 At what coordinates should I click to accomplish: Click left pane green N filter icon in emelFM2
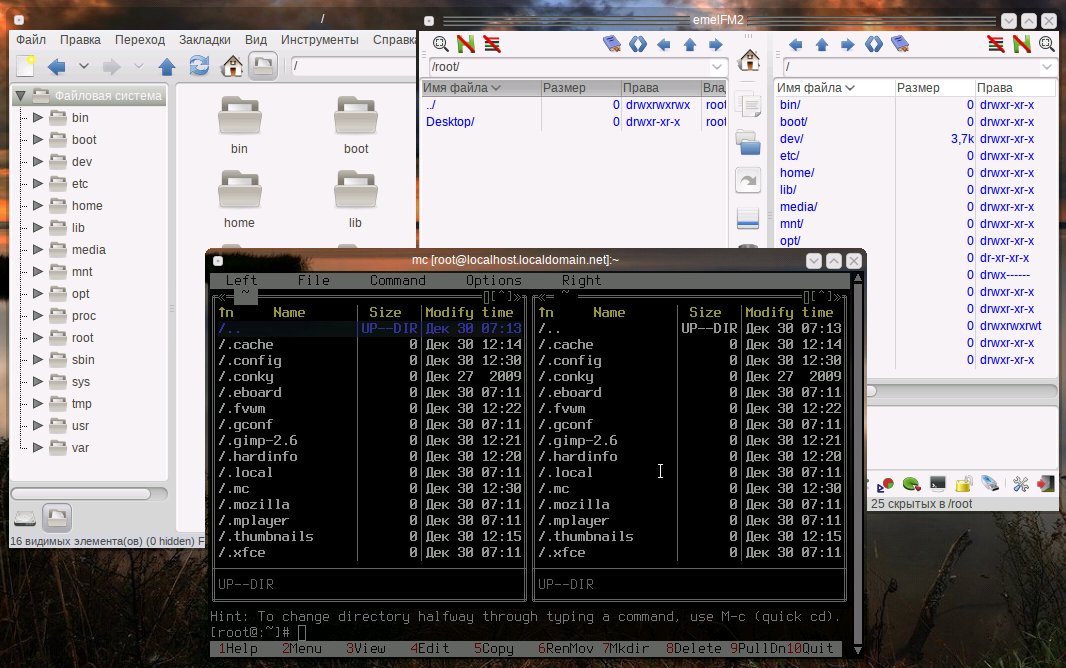[466, 44]
